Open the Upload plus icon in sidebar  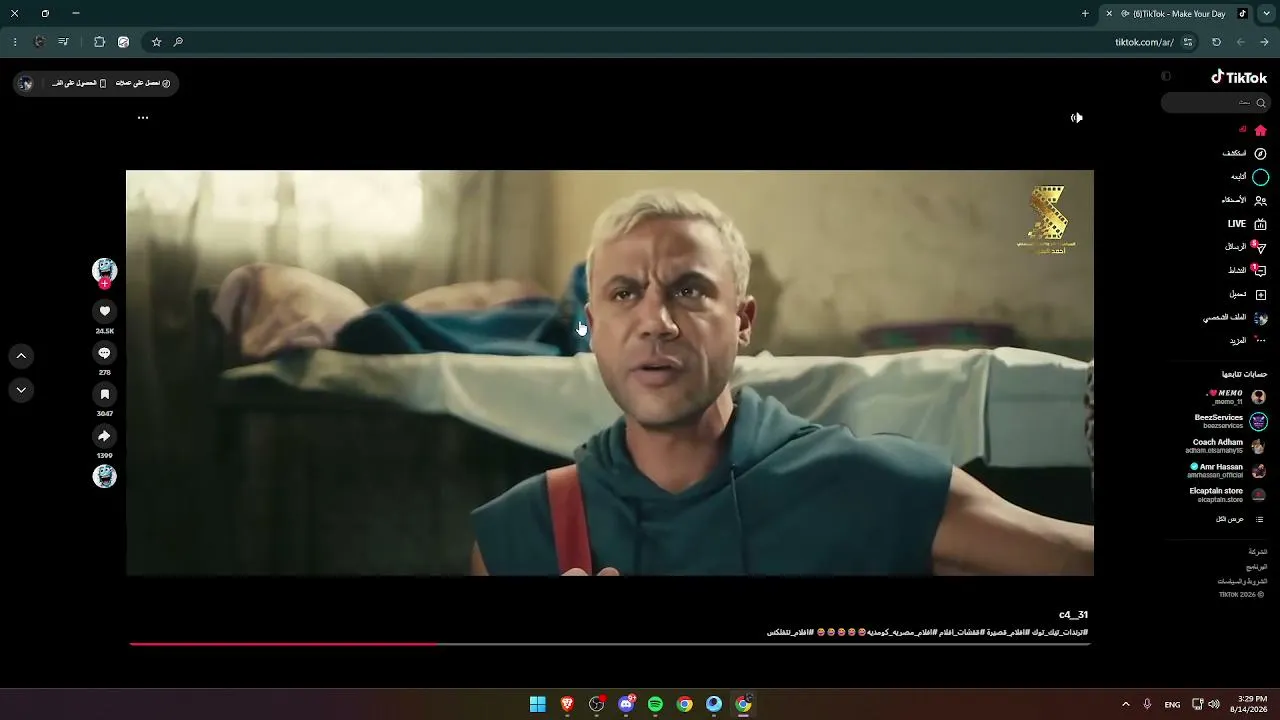click(x=1260, y=294)
